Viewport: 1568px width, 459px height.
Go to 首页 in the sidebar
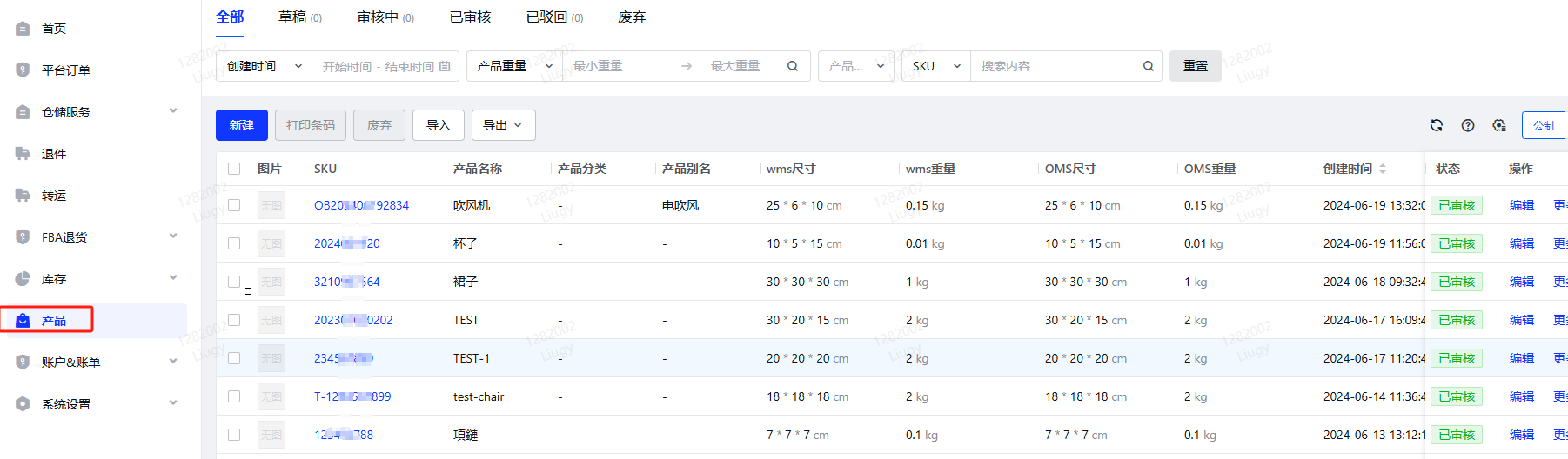[x=54, y=29]
